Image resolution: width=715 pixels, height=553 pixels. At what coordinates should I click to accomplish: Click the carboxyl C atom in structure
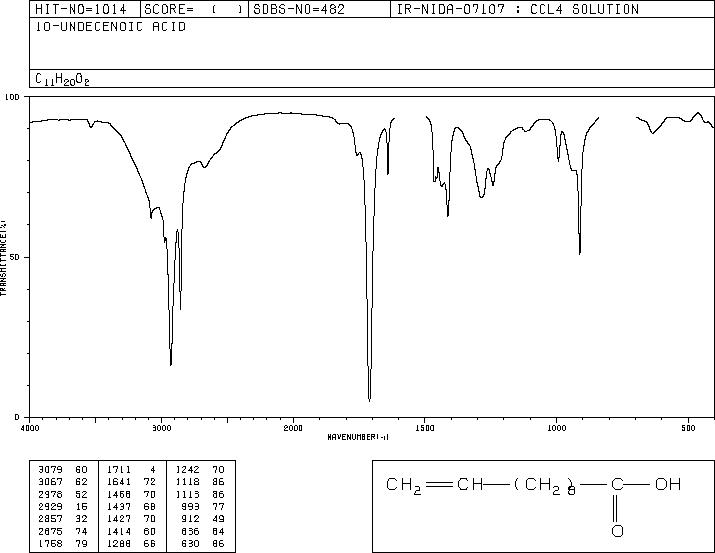[617, 484]
